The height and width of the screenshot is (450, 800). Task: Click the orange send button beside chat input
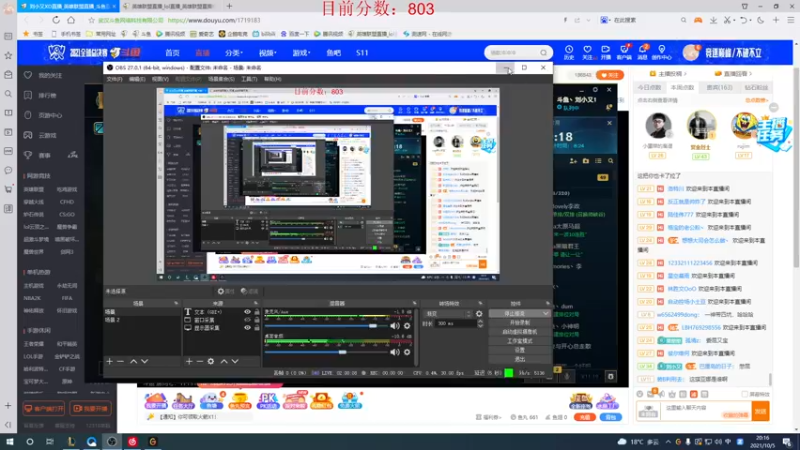(x=761, y=411)
